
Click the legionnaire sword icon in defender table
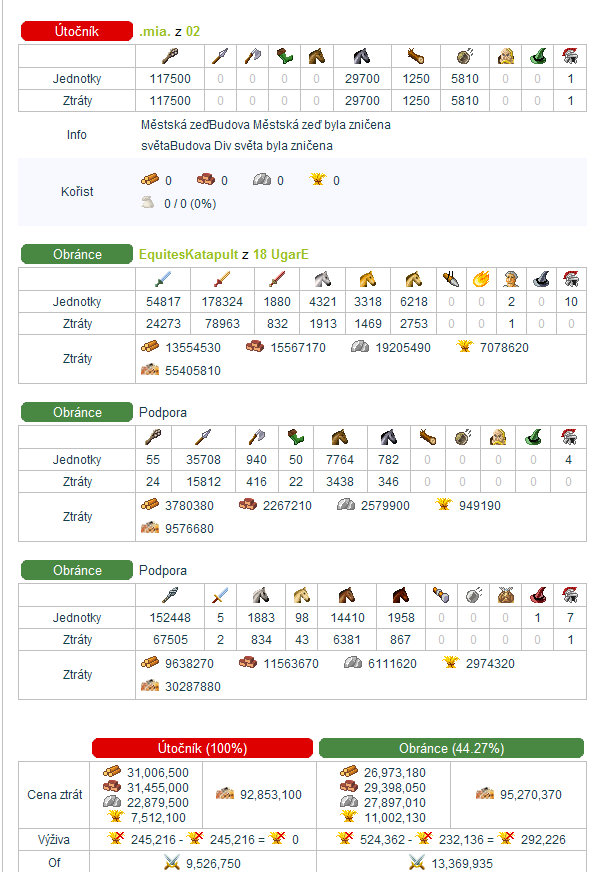tap(162, 279)
